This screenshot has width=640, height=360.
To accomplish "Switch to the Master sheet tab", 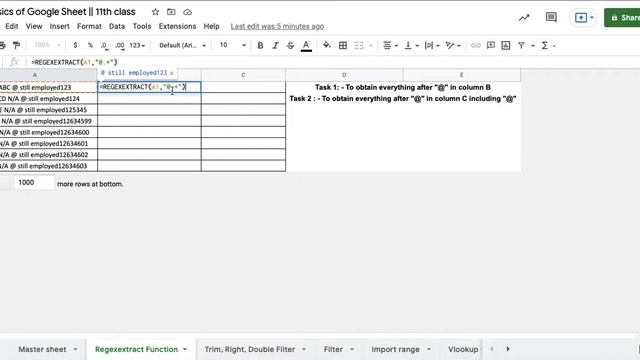I will 42,349.
